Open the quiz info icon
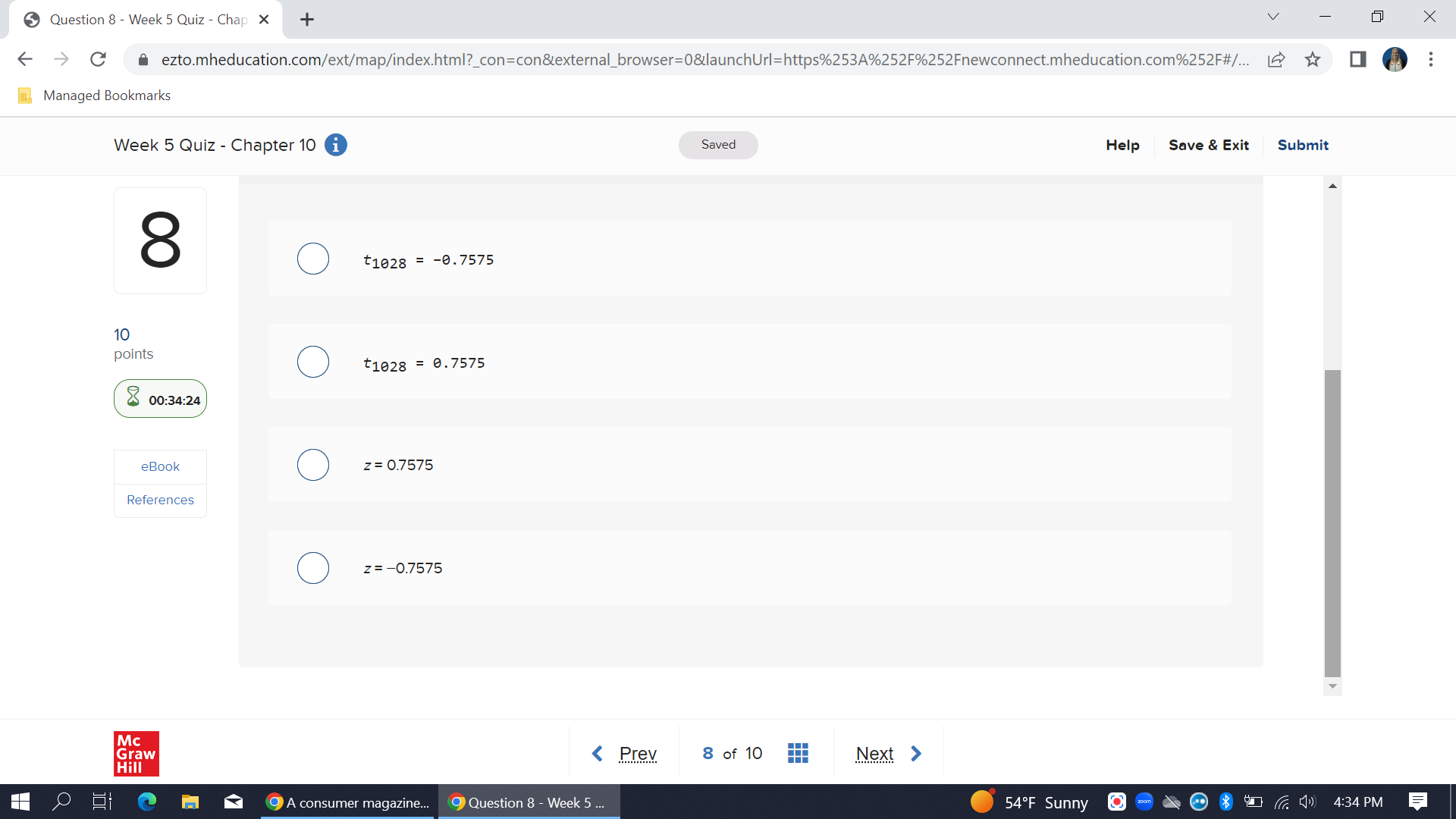Image resolution: width=1456 pixels, height=819 pixels. [335, 145]
